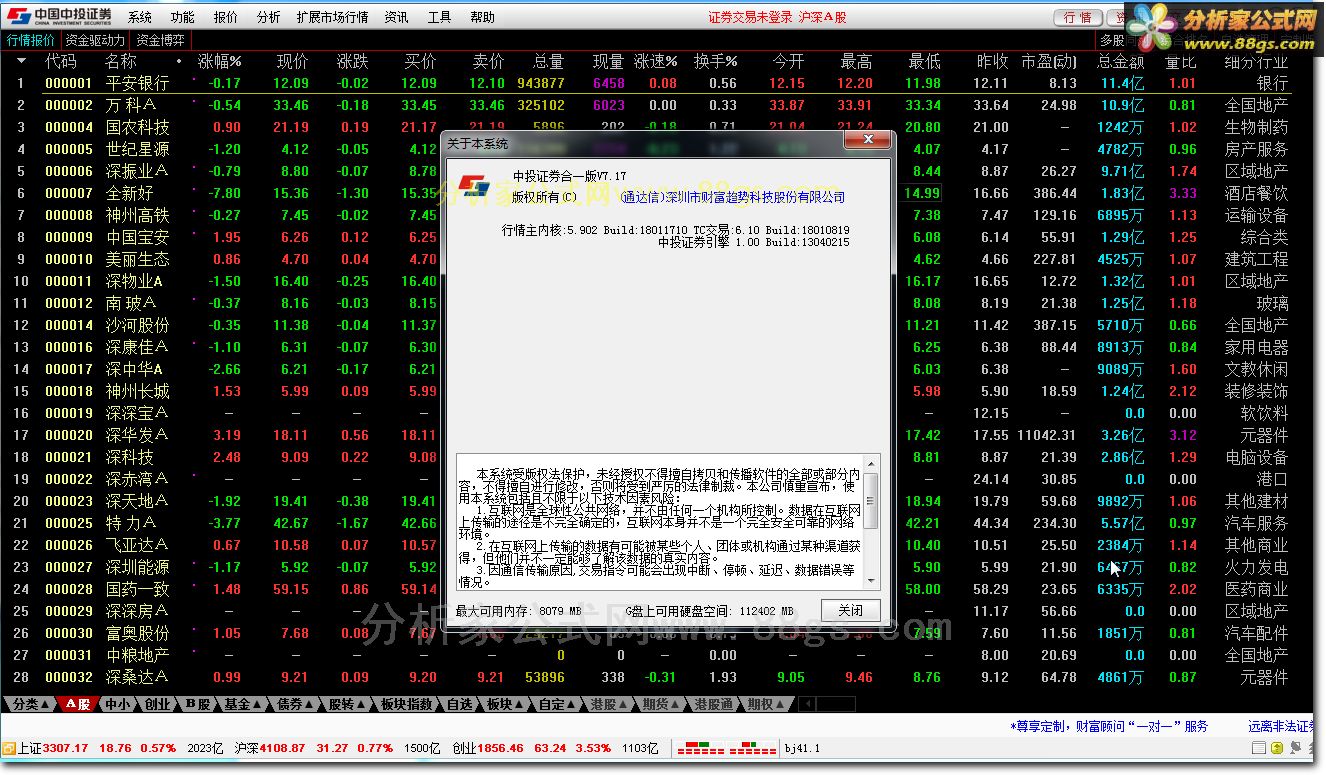This screenshot has width=1326, height=775.
Task: Open the 功能 menu
Action: 183,17
